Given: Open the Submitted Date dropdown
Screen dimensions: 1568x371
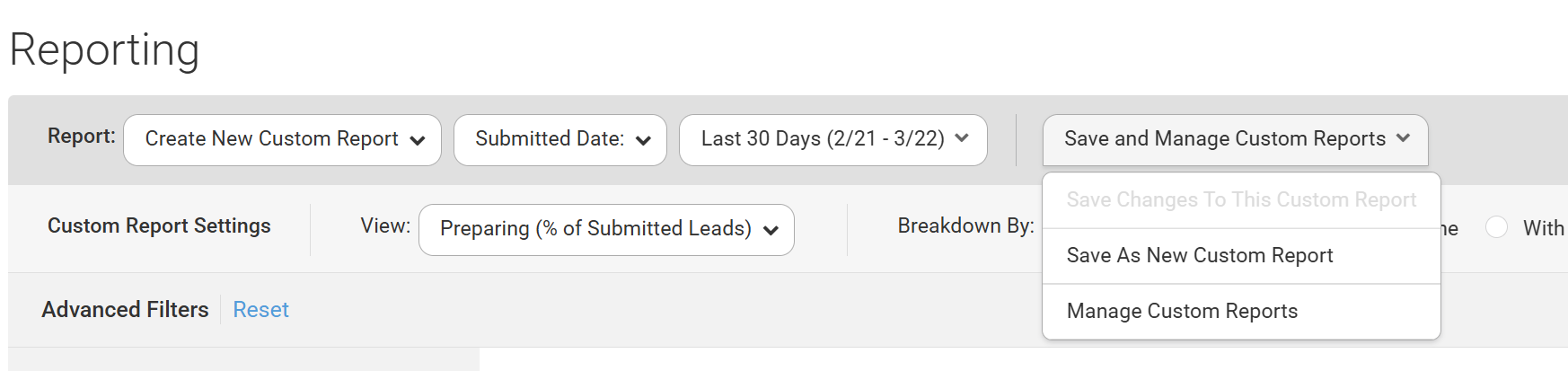Looking at the screenshot, I should [x=550, y=139].
